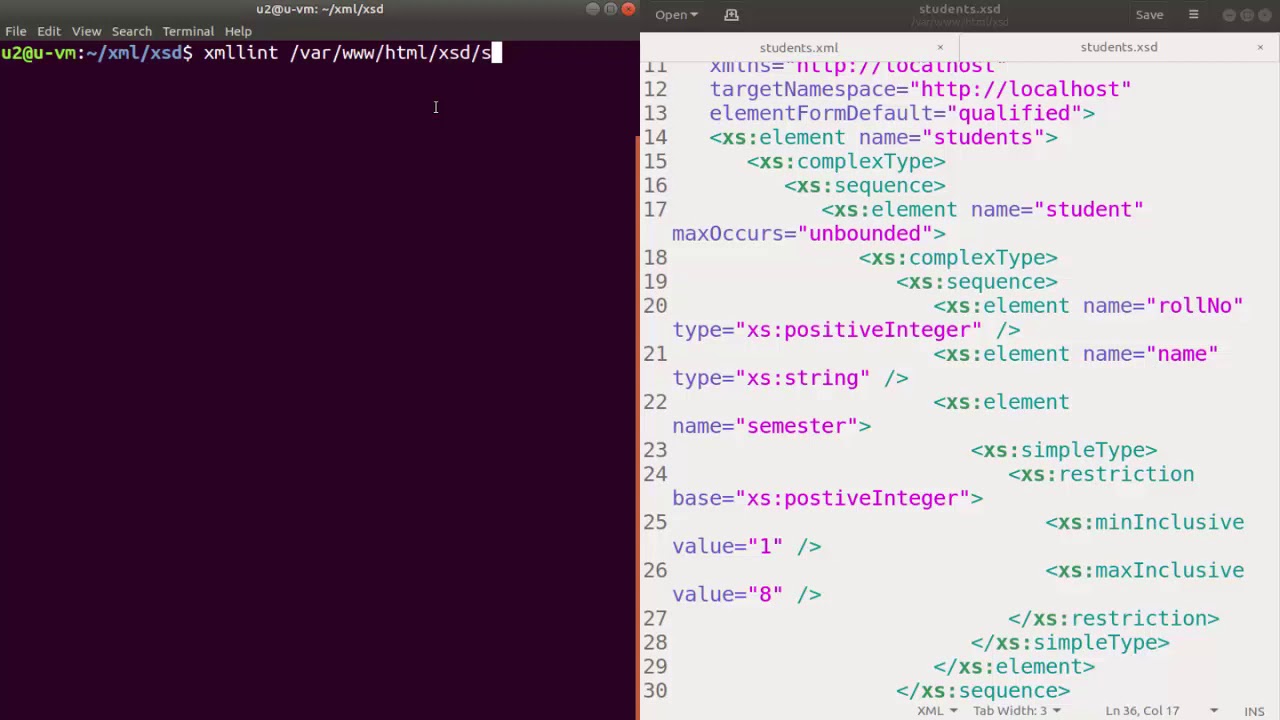Click closing xs:sequence tag on line 30

[x=983, y=690]
